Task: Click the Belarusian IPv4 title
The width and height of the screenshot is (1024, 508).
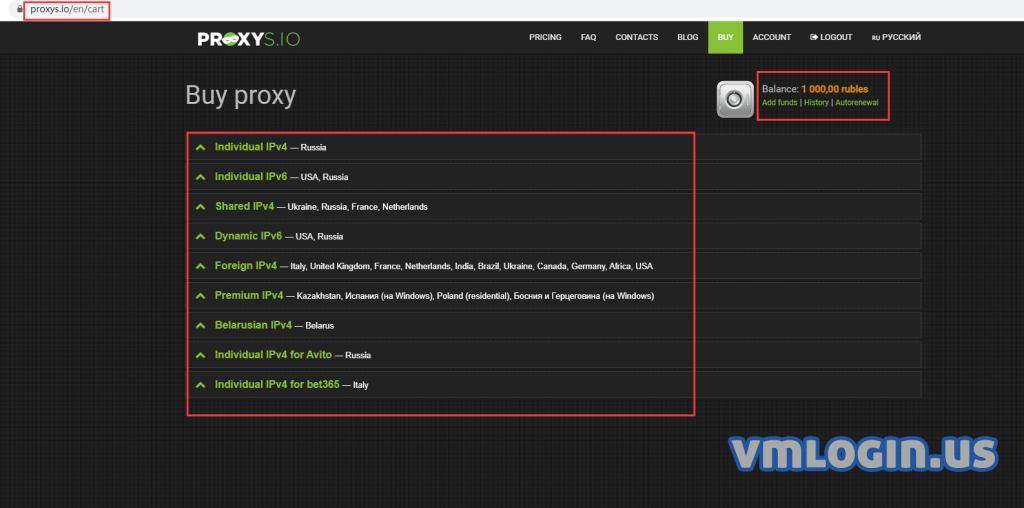Action: click(x=253, y=325)
